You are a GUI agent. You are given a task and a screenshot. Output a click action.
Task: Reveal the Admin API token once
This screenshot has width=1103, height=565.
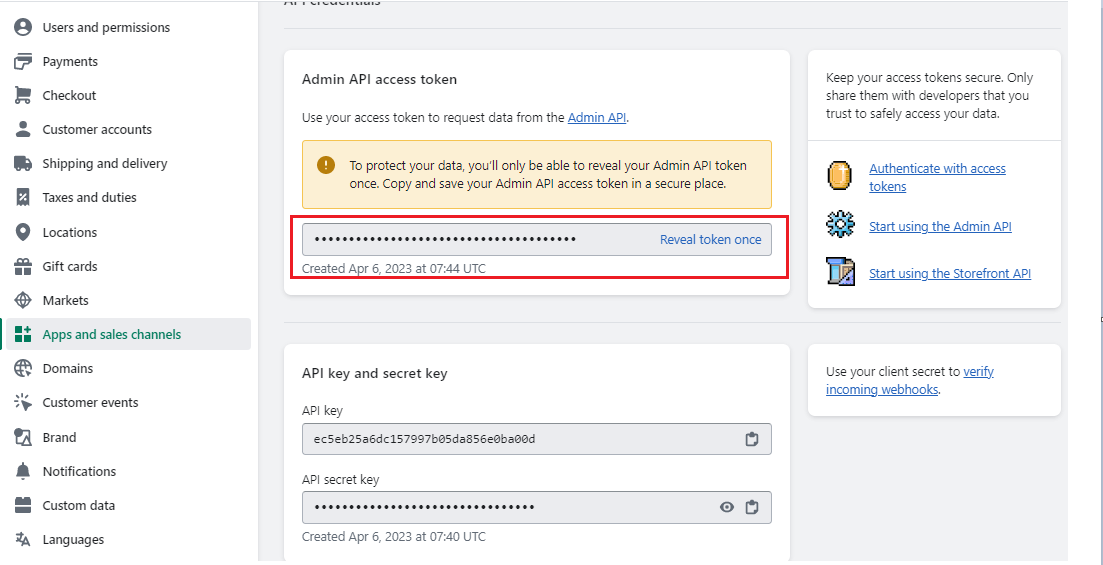(710, 240)
